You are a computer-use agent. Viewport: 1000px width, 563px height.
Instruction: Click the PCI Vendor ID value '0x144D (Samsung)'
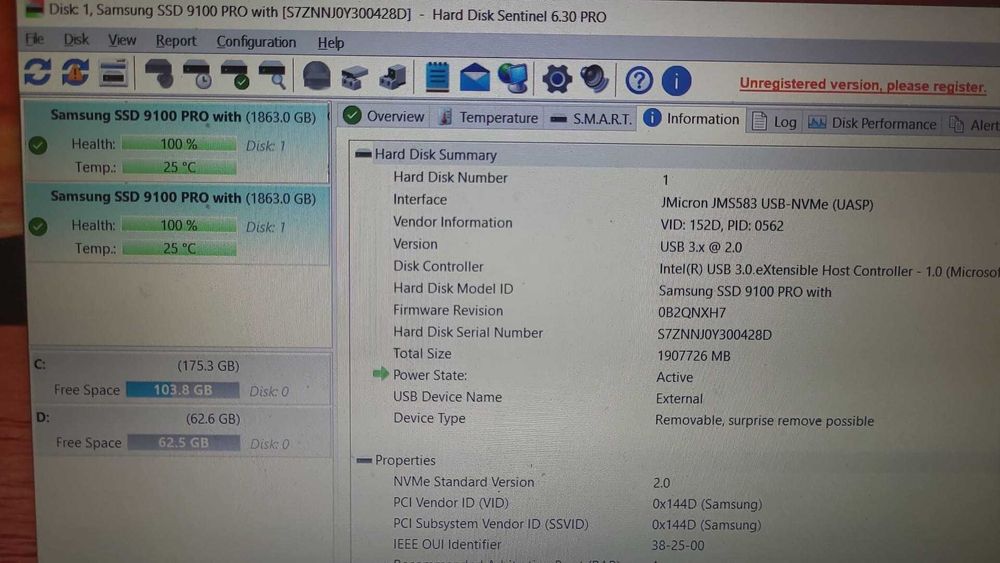(x=707, y=504)
